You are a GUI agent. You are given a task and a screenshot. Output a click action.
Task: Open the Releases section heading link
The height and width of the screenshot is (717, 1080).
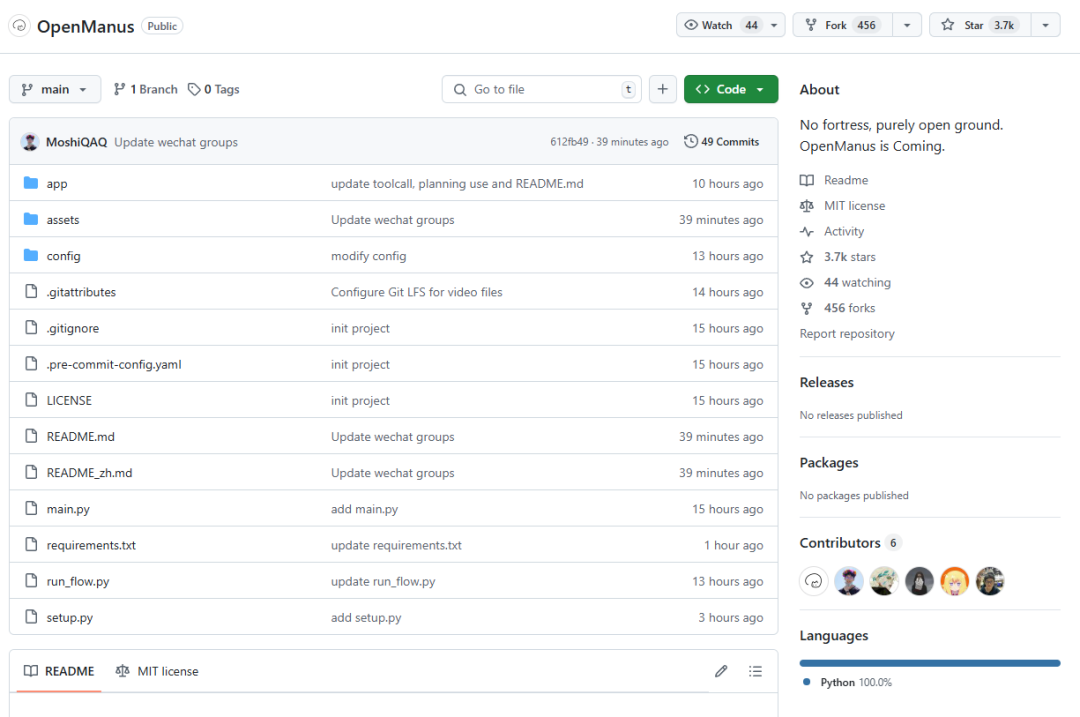coord(827,382)
